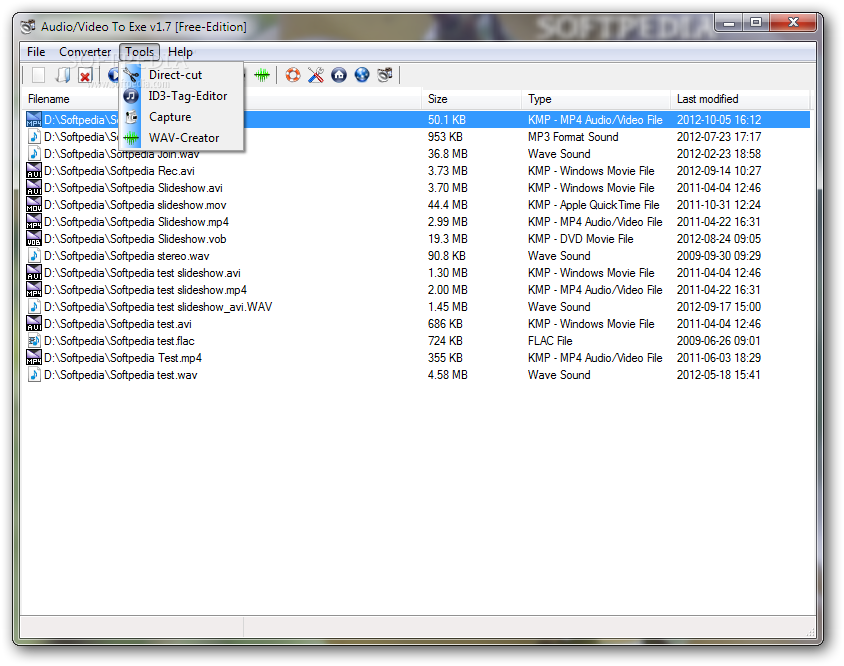This screenshot has width=844, height=666.
Task: Choose Direct-cut from the Tools menu
Action: [x=181, y=75]
